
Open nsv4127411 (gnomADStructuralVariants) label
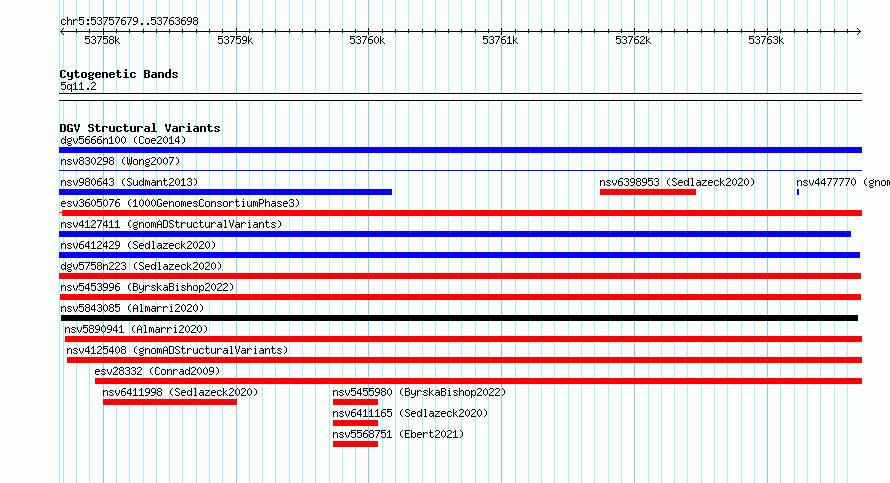pyautogui.click(x=171, y=224)
